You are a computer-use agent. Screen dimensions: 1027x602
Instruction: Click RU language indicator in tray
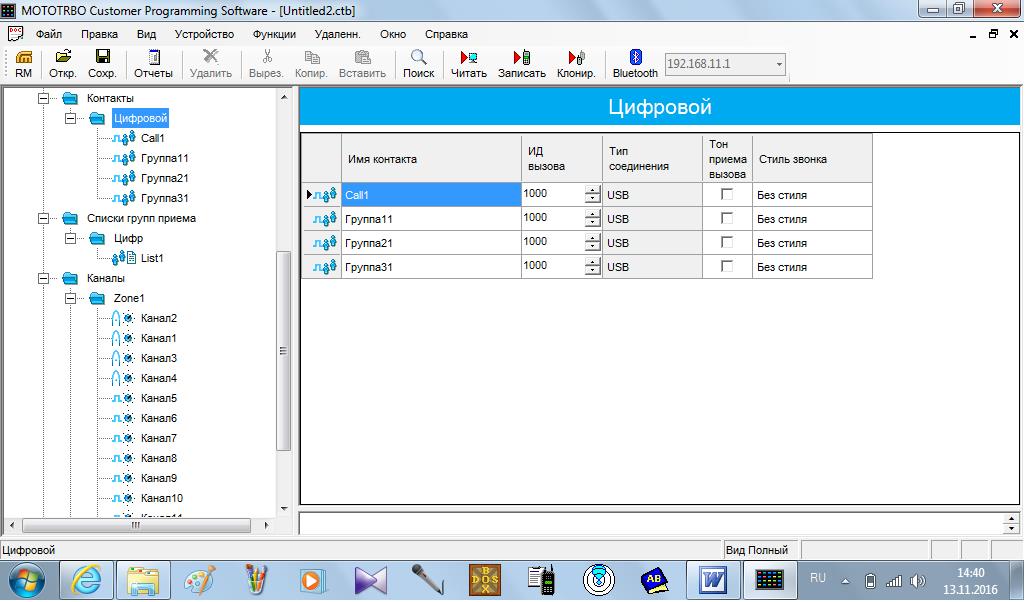817,578
